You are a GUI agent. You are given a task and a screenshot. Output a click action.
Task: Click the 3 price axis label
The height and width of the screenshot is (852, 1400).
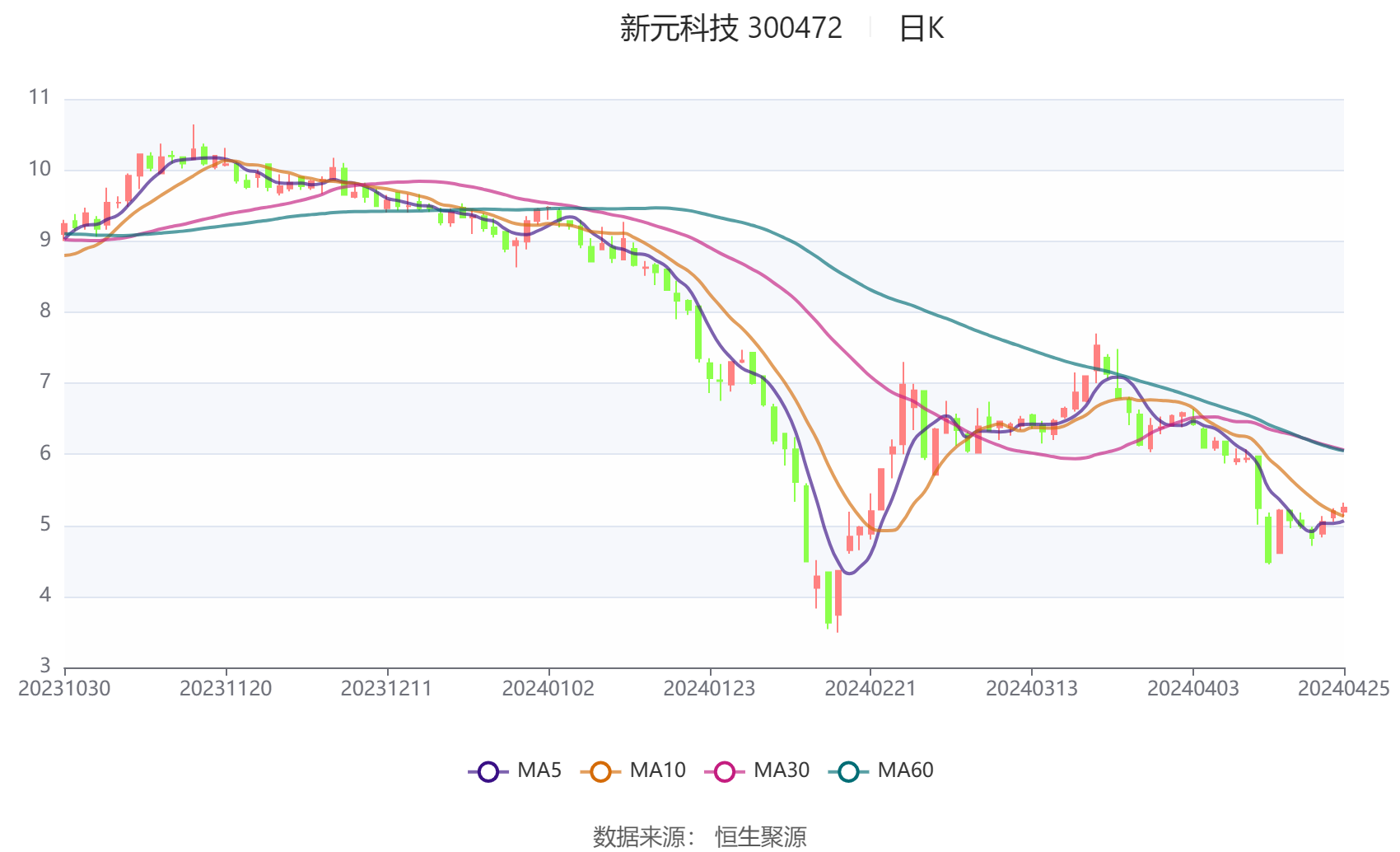click(x=45, y=666)
